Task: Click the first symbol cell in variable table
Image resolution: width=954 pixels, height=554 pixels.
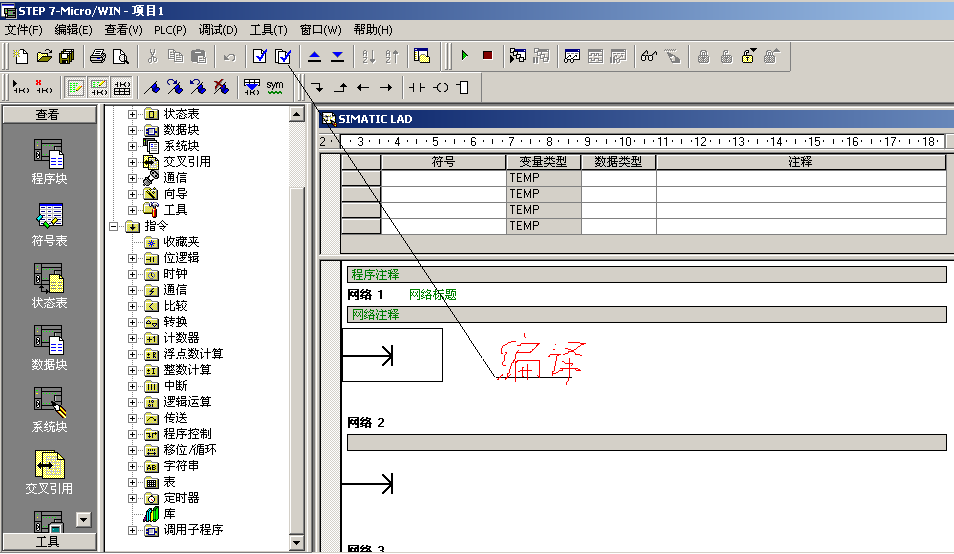Action: (x=443, y=178)
